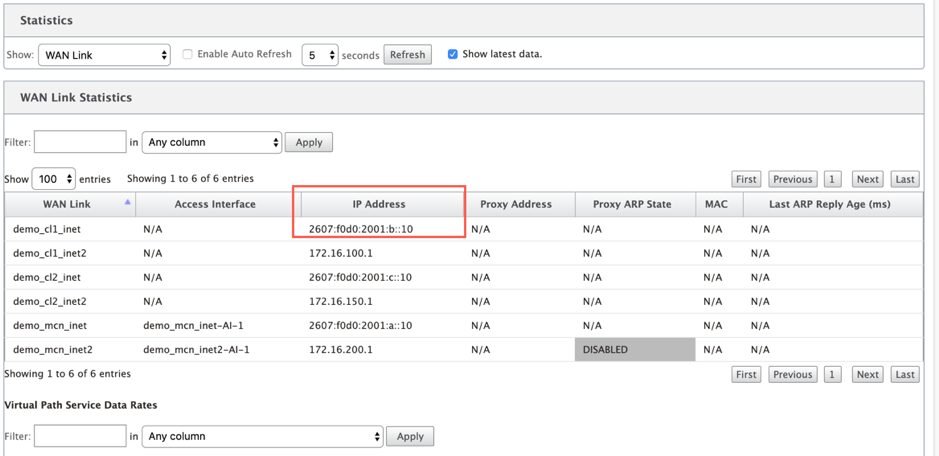Image resolution: width=939 pixels, height=456 pixels.
Task: Uncheck Show latest data checkbox
Action: coord(453,54)
